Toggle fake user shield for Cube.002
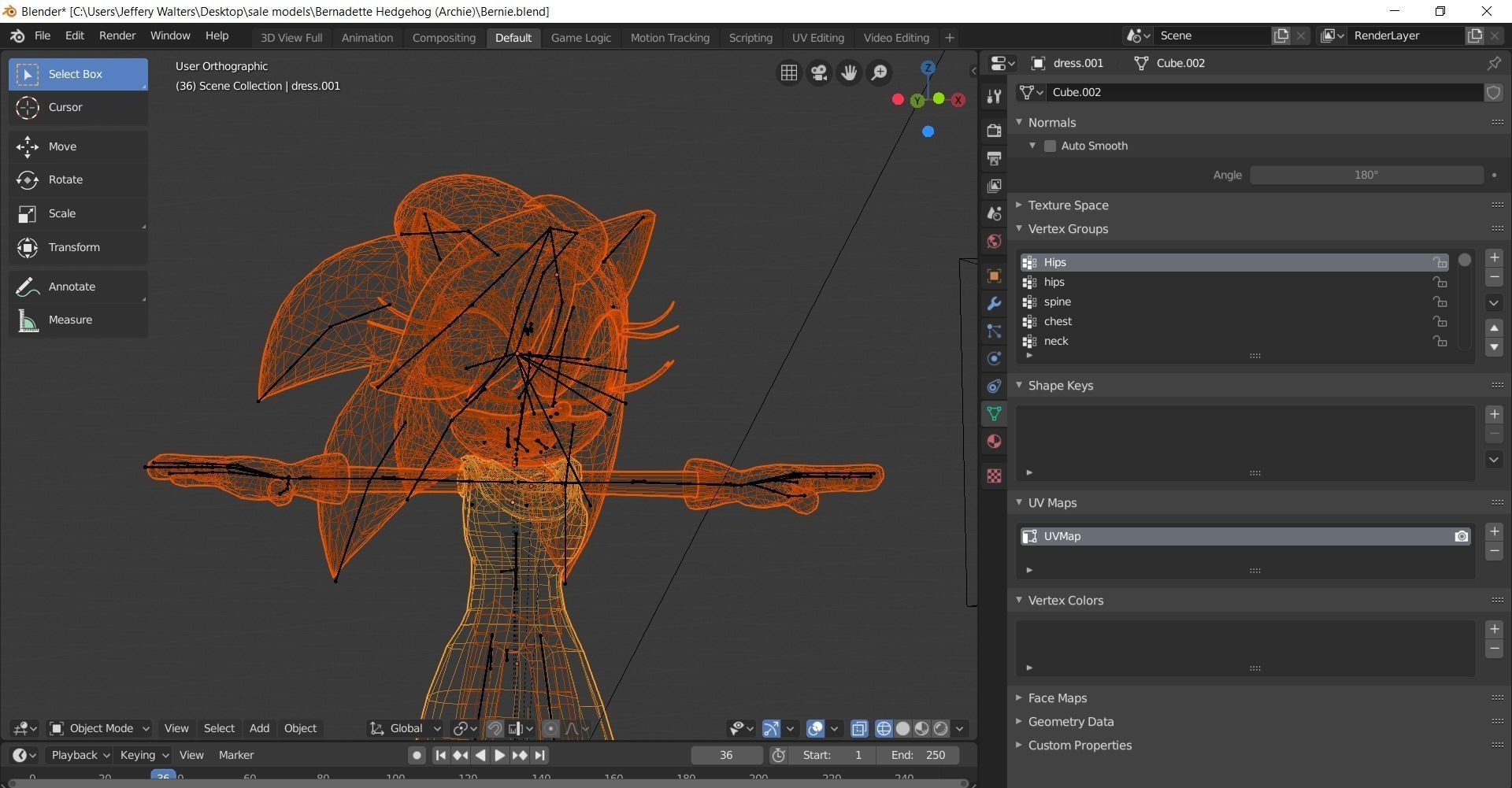 click(1493, 92)
